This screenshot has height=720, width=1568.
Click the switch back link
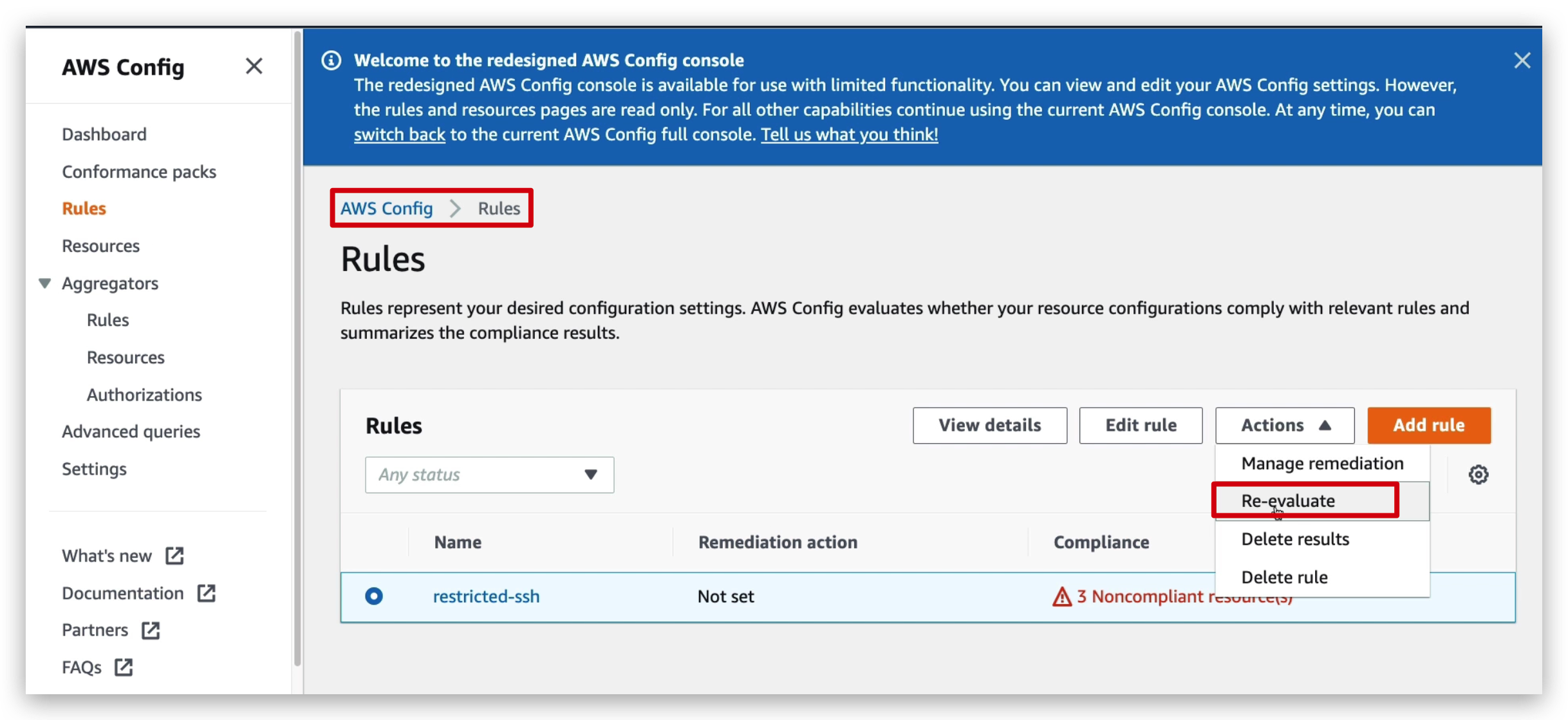[399, 135]
